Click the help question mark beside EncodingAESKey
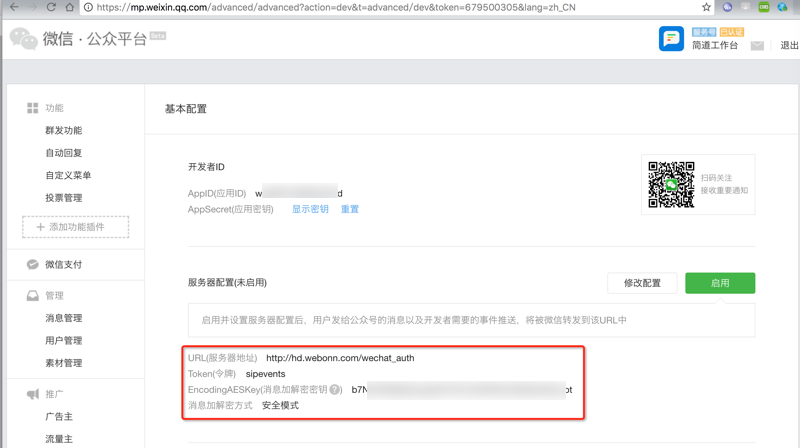This screenshot has height=448, width=800. click(335, 390)
